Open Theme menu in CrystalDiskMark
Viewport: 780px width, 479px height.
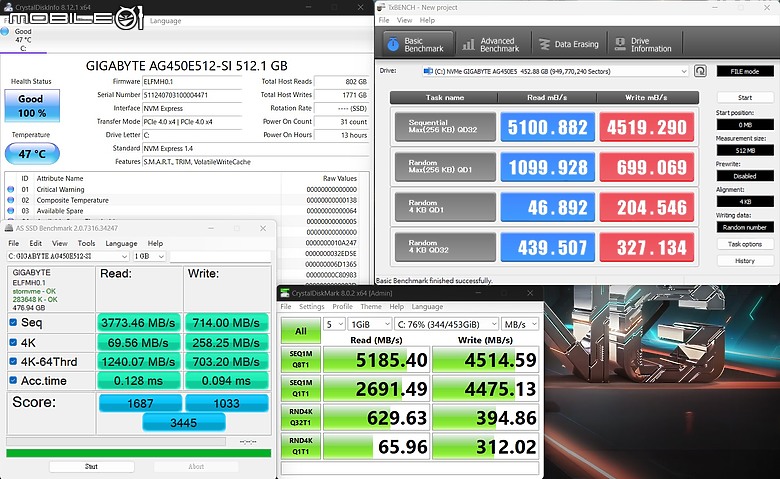pos(371,306)
